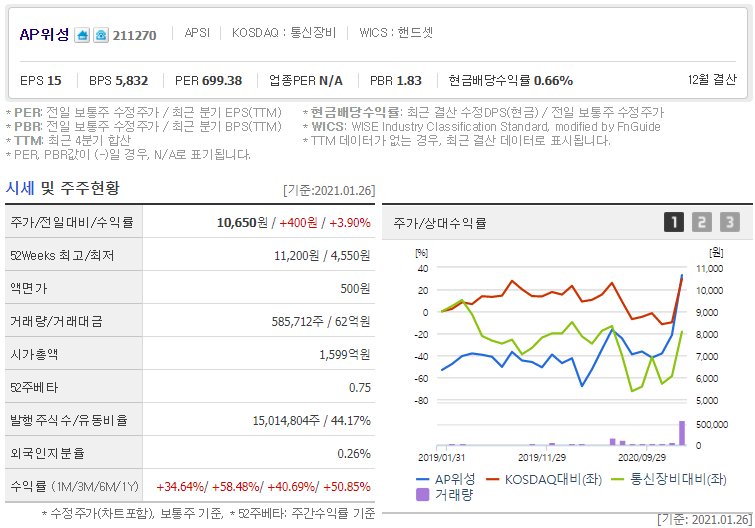Click the 발행주식수/유동비율 row label
This screenshot has width=755, height=528.
point(69,421)
